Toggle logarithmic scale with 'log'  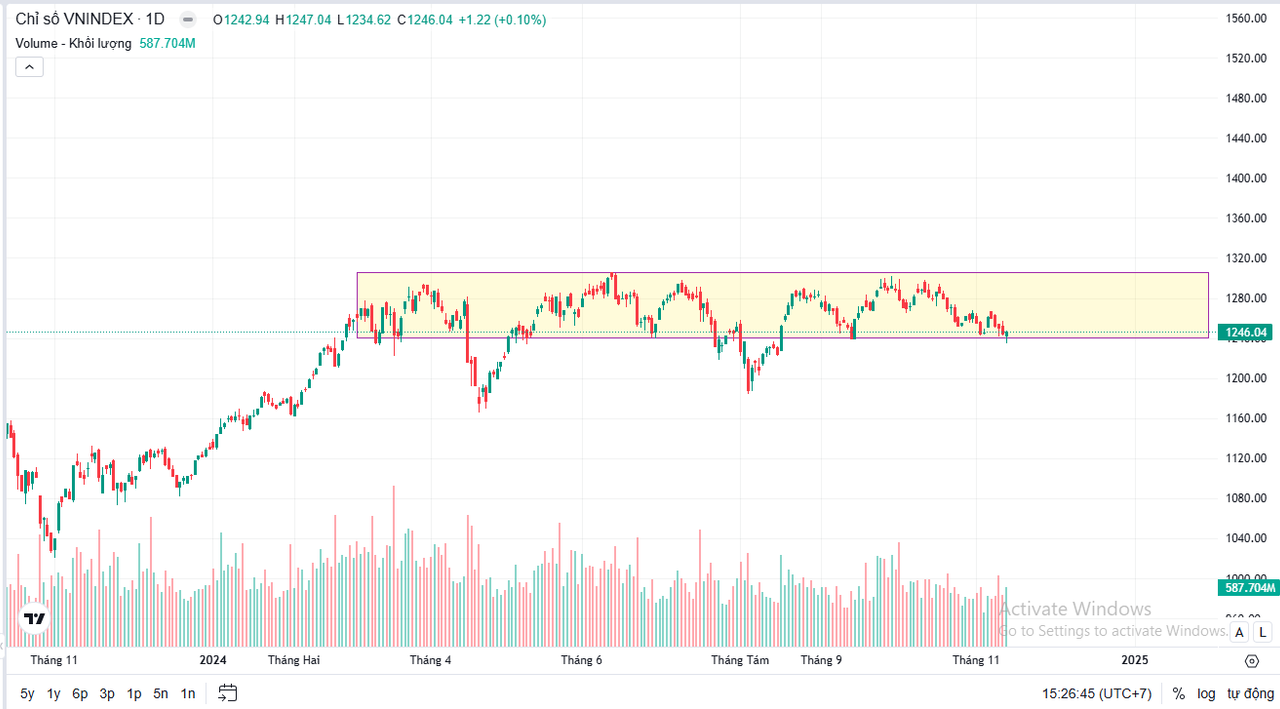pyautogui.click(x=1206, y=693)
